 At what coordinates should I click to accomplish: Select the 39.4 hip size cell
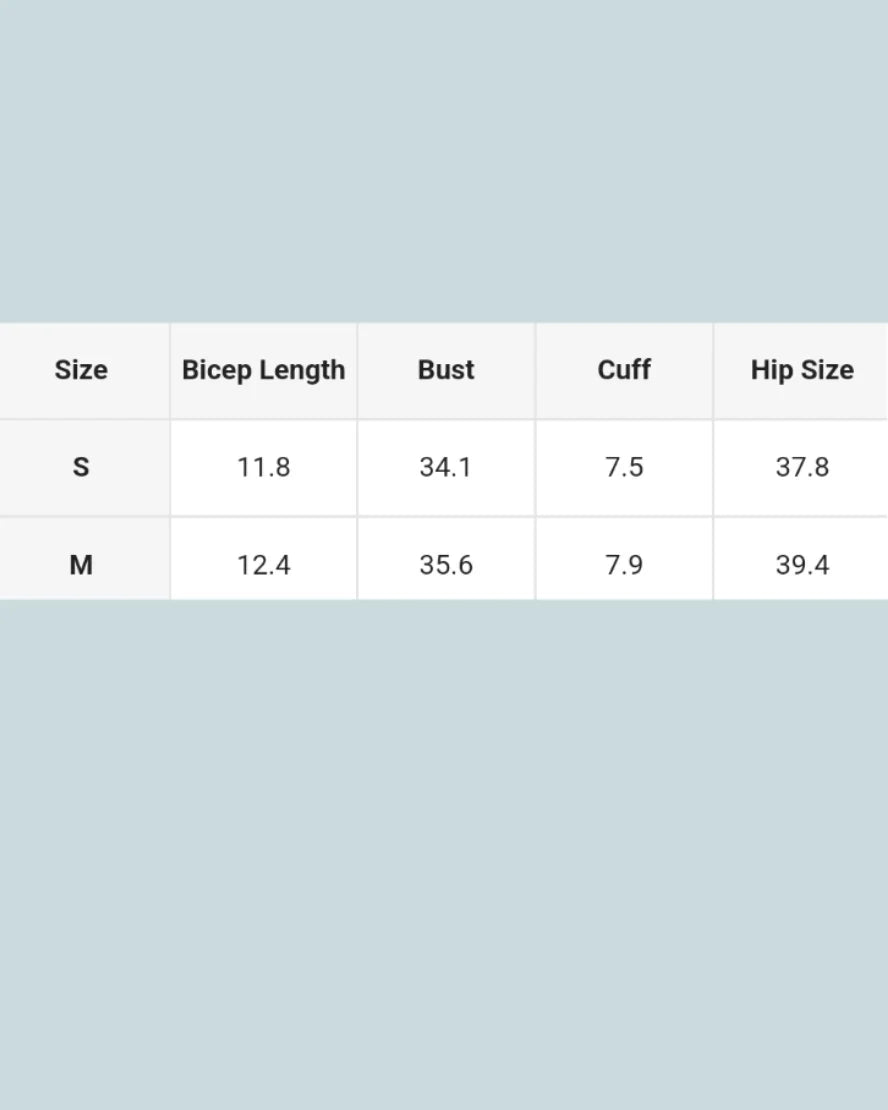click(x=802, y=565)
